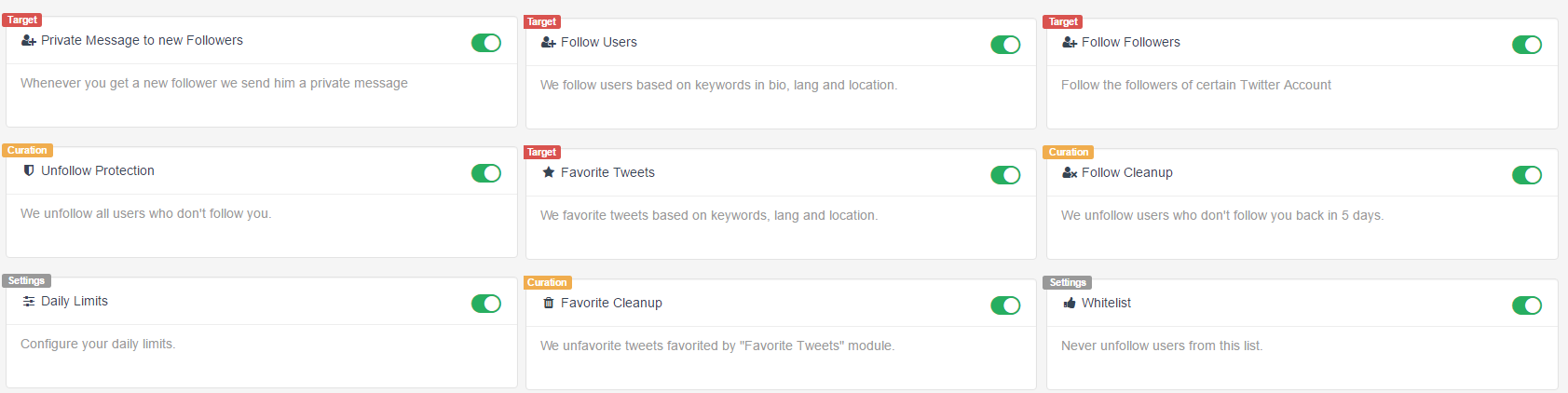Click the user-plus icon beside Private Message to new Followers
Viewport: 1568px width, 393px height.
pyautogui.click(x=28, y=41)
